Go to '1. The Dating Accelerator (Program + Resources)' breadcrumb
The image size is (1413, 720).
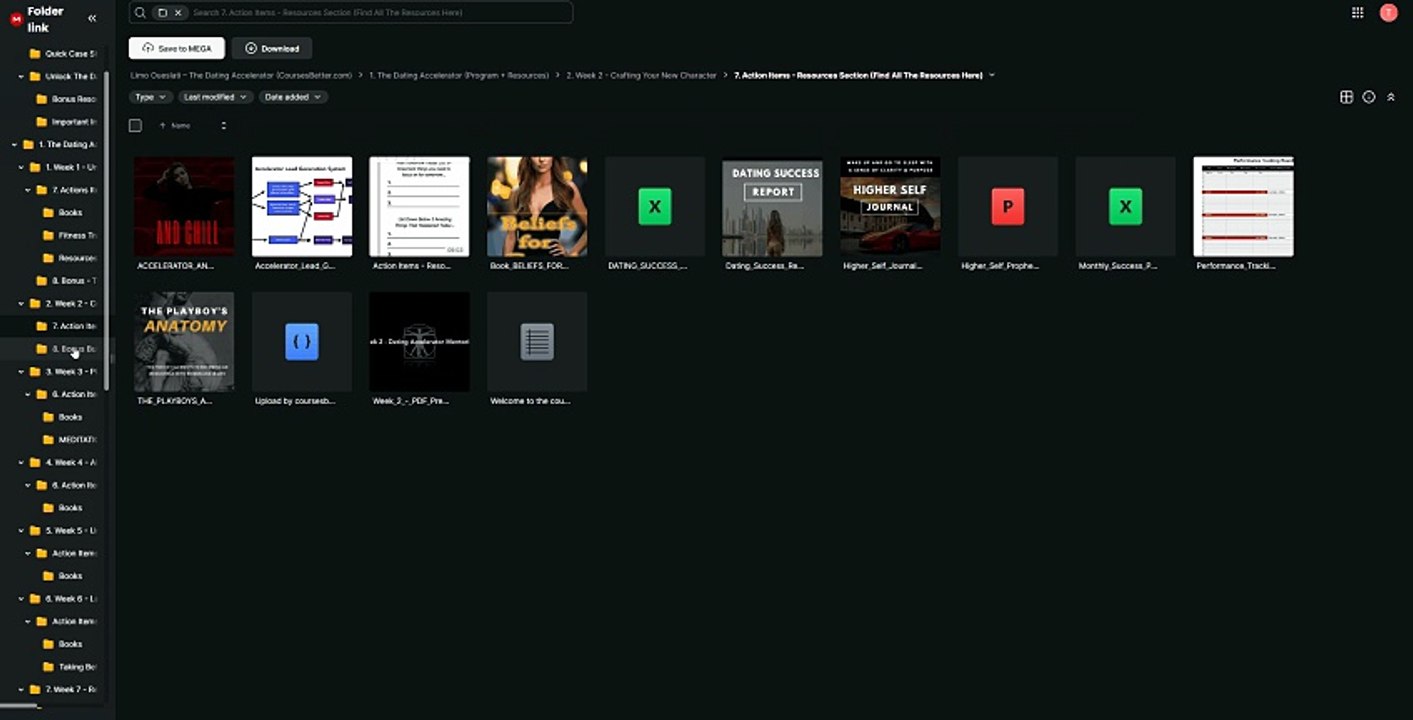[459, 75]
